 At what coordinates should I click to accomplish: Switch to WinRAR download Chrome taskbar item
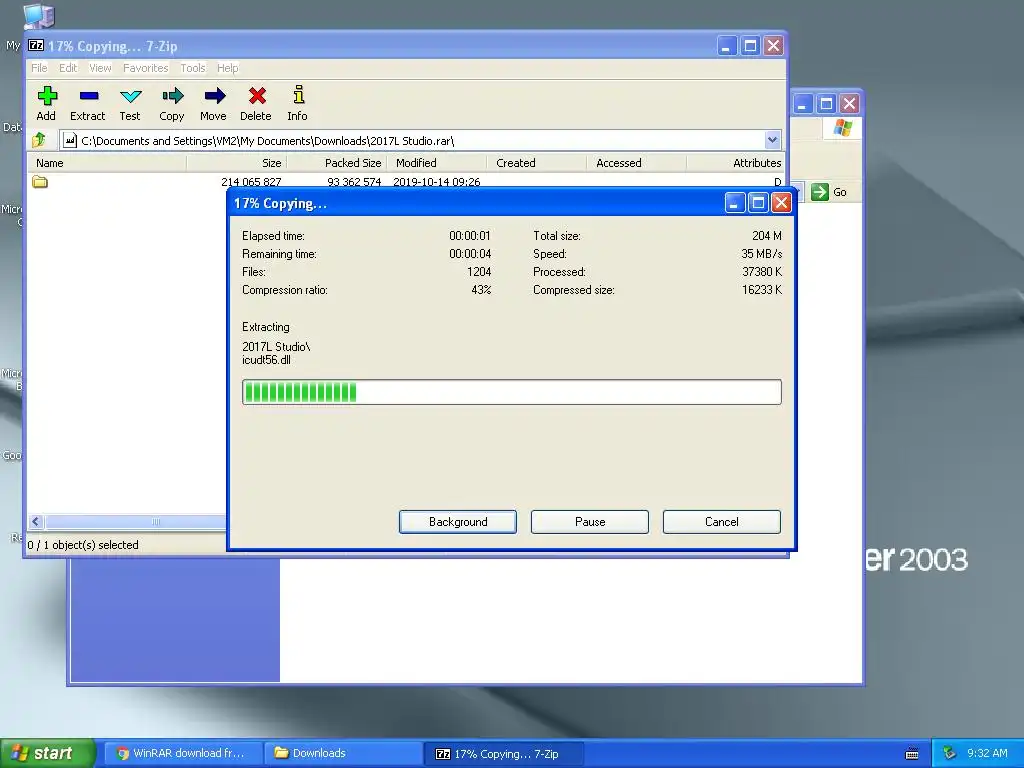point(184,753)
